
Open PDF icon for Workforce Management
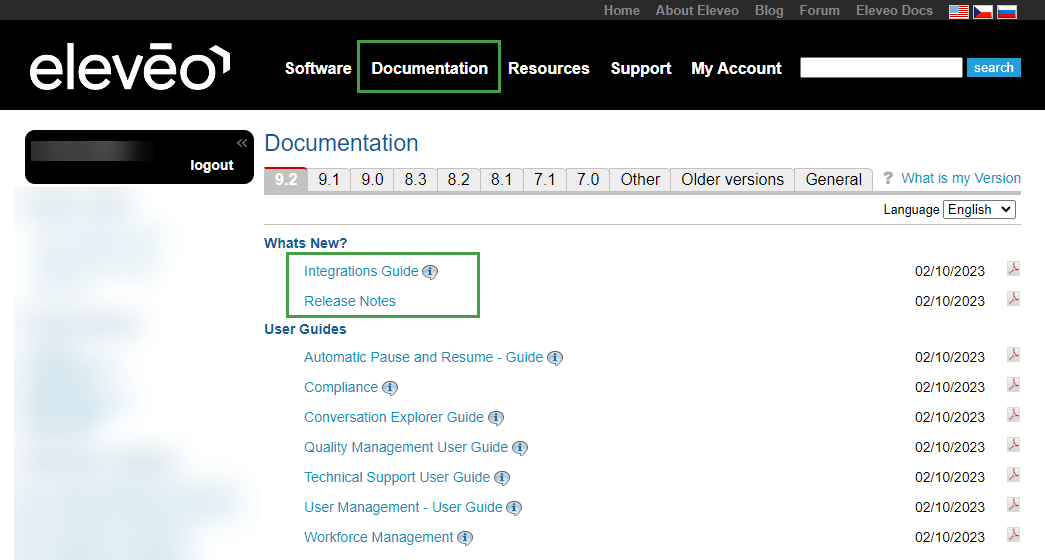click(1013, 535)
